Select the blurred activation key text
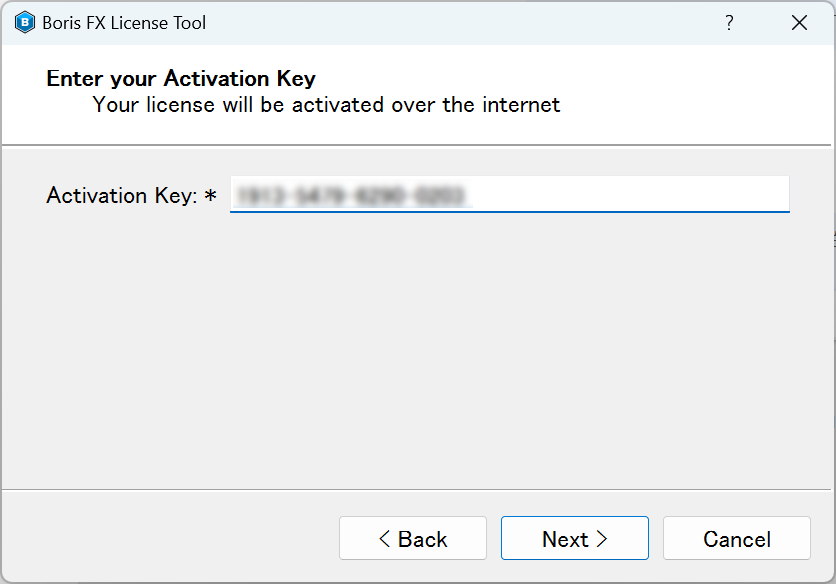Viewport: 836px width, 584px height. 351,196
